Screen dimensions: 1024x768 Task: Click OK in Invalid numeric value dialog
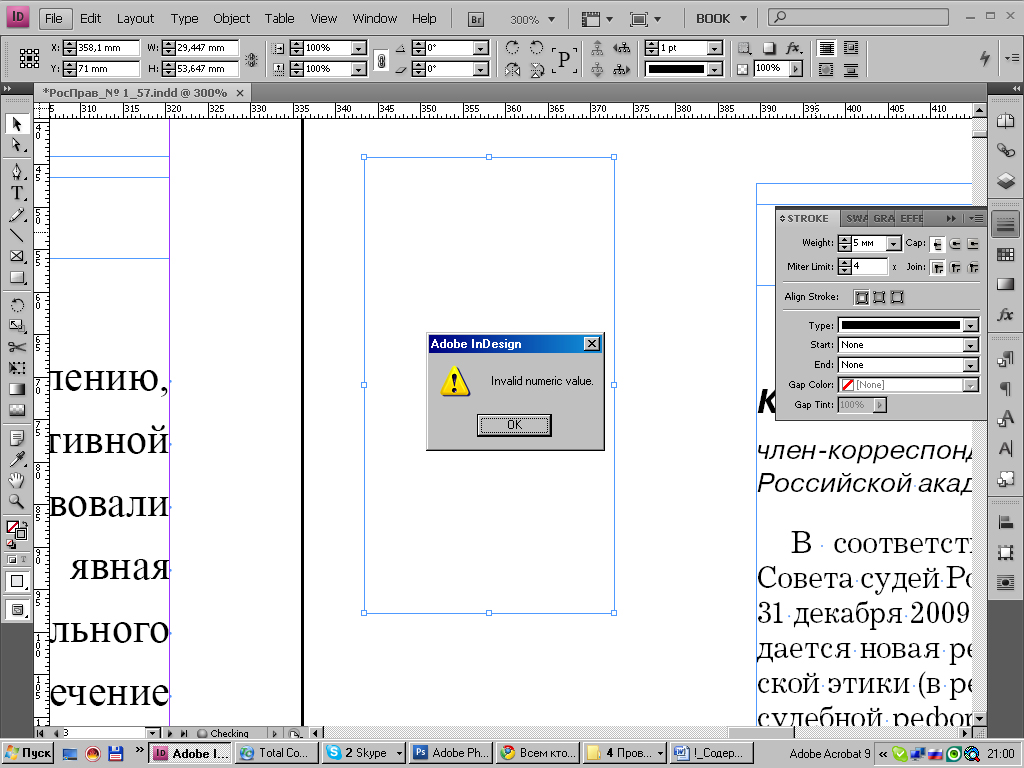click(514, 425)
